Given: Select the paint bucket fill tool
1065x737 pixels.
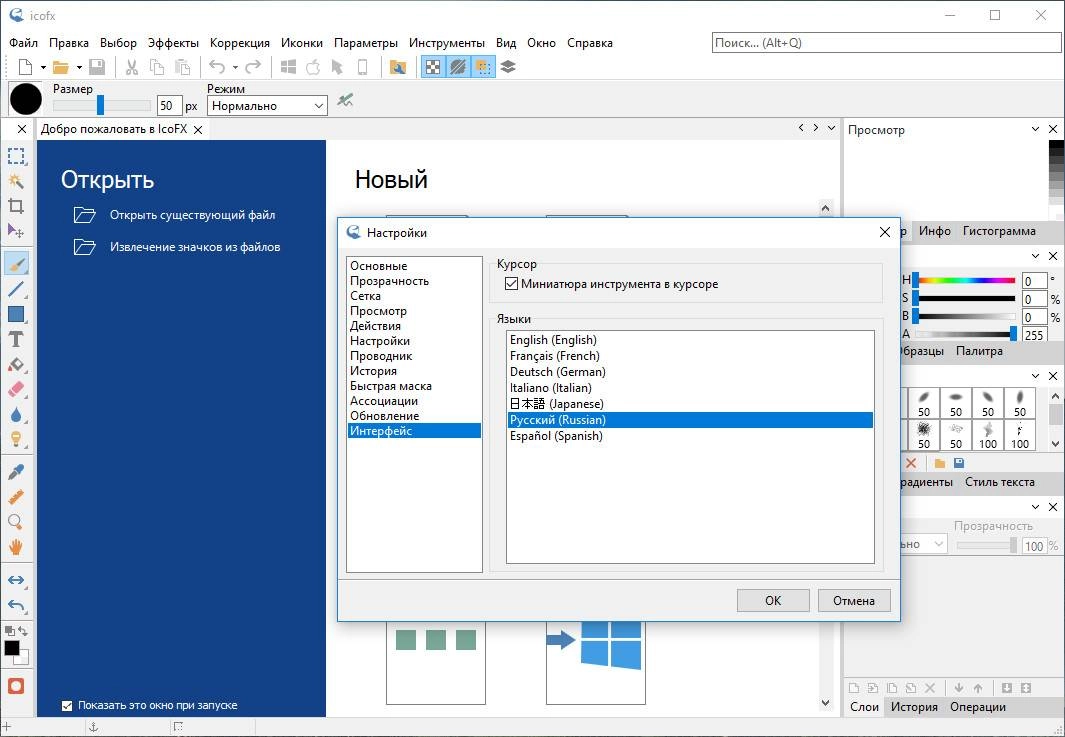Looking at the screenshot, I should coord(16,364).
